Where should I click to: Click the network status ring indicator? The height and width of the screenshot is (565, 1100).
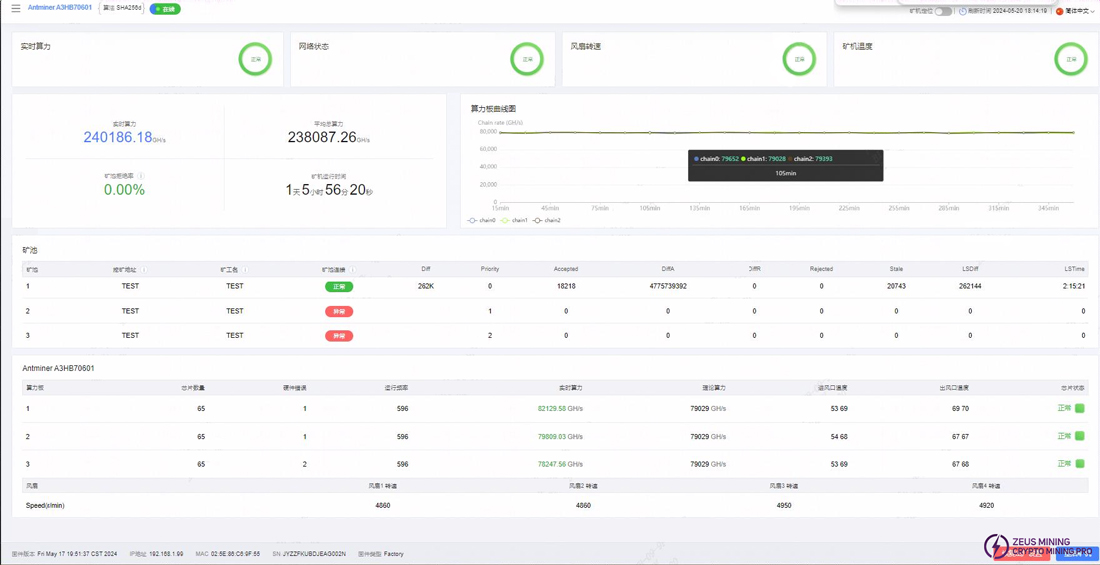tap(527, 59)
